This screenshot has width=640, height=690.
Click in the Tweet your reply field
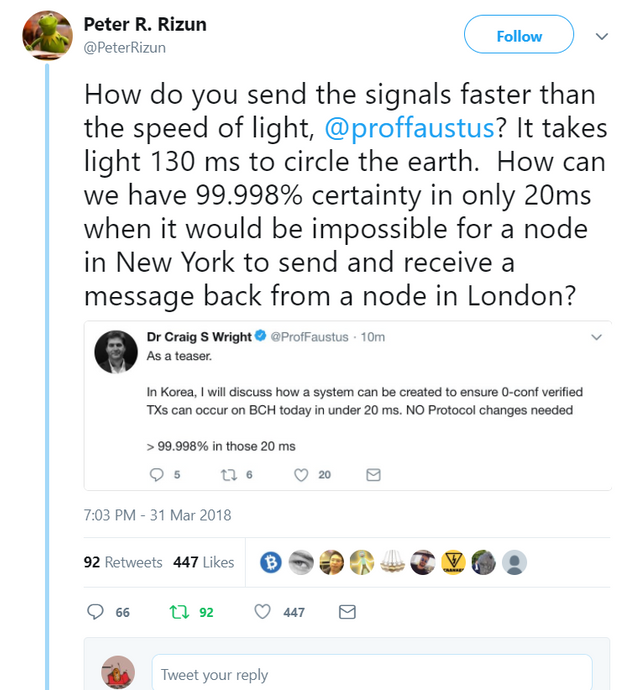coord(370,674)
